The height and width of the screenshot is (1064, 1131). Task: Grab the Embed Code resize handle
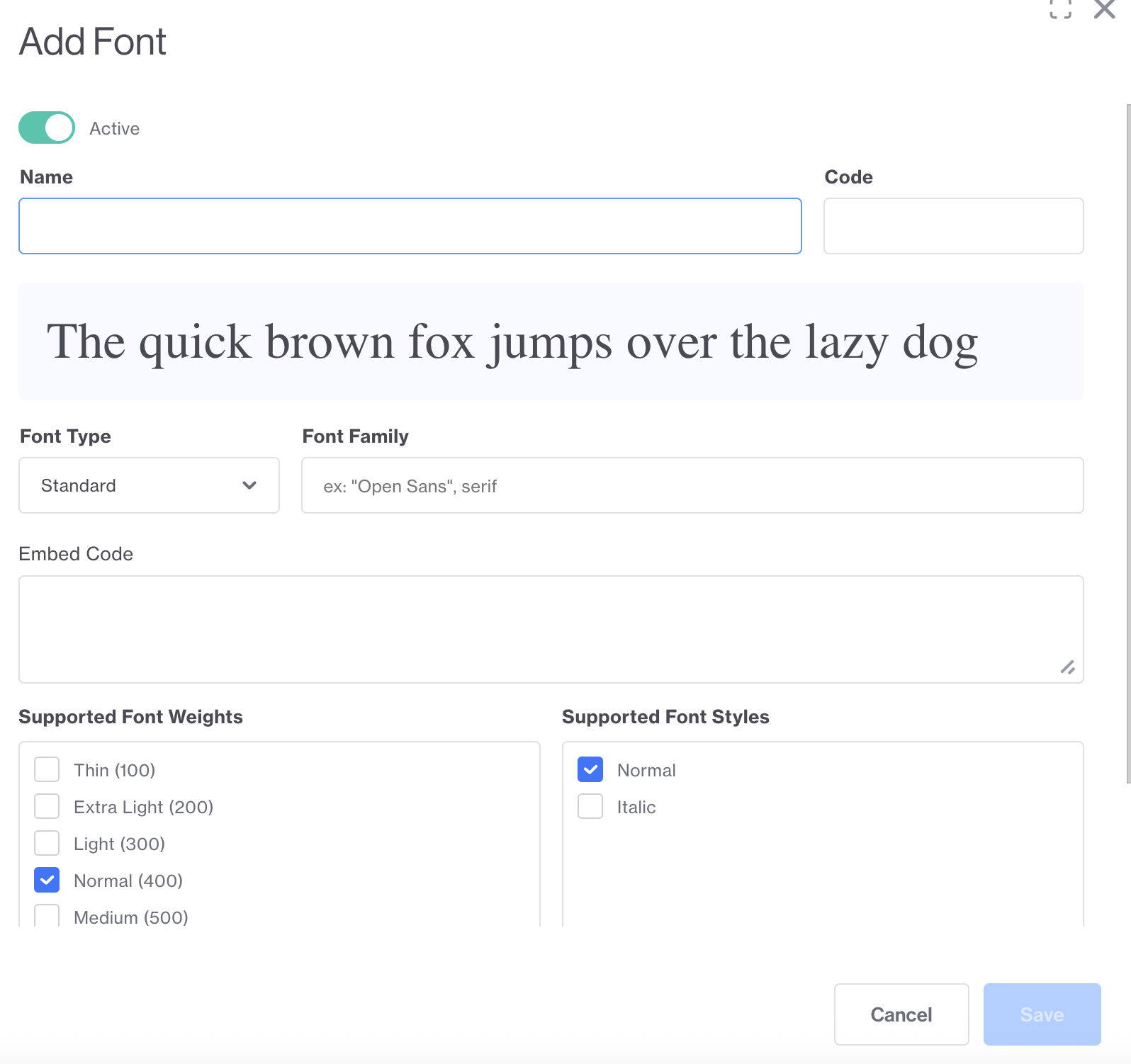tap(1068, 667)
